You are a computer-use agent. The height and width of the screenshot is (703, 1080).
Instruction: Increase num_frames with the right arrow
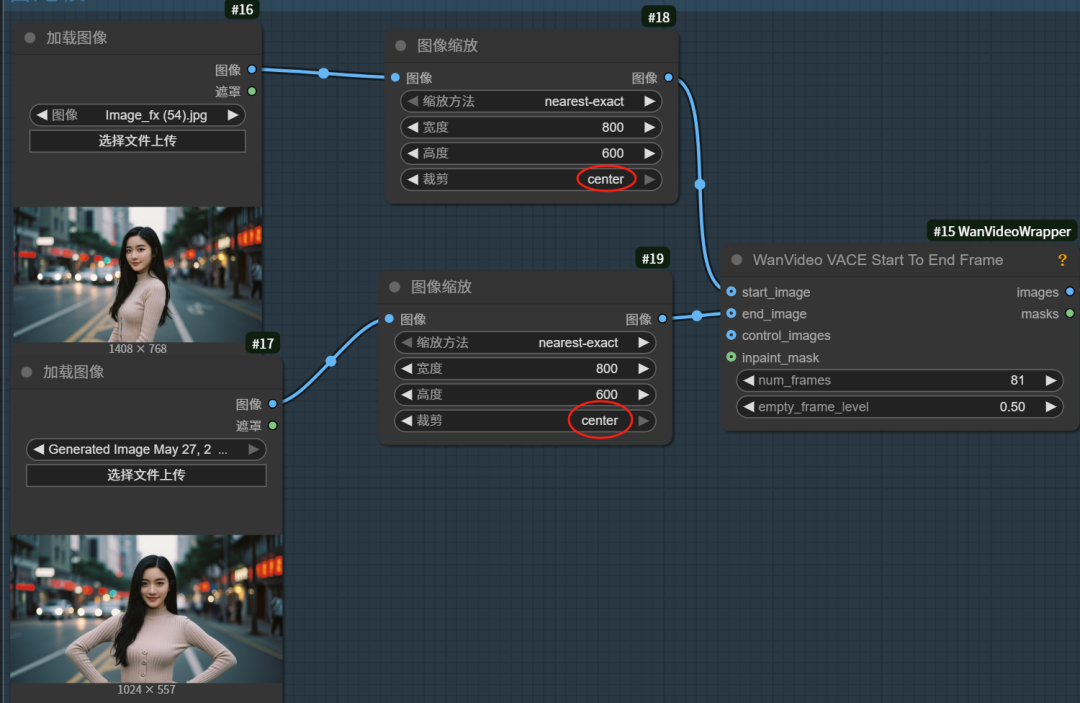click(1050, 381)
